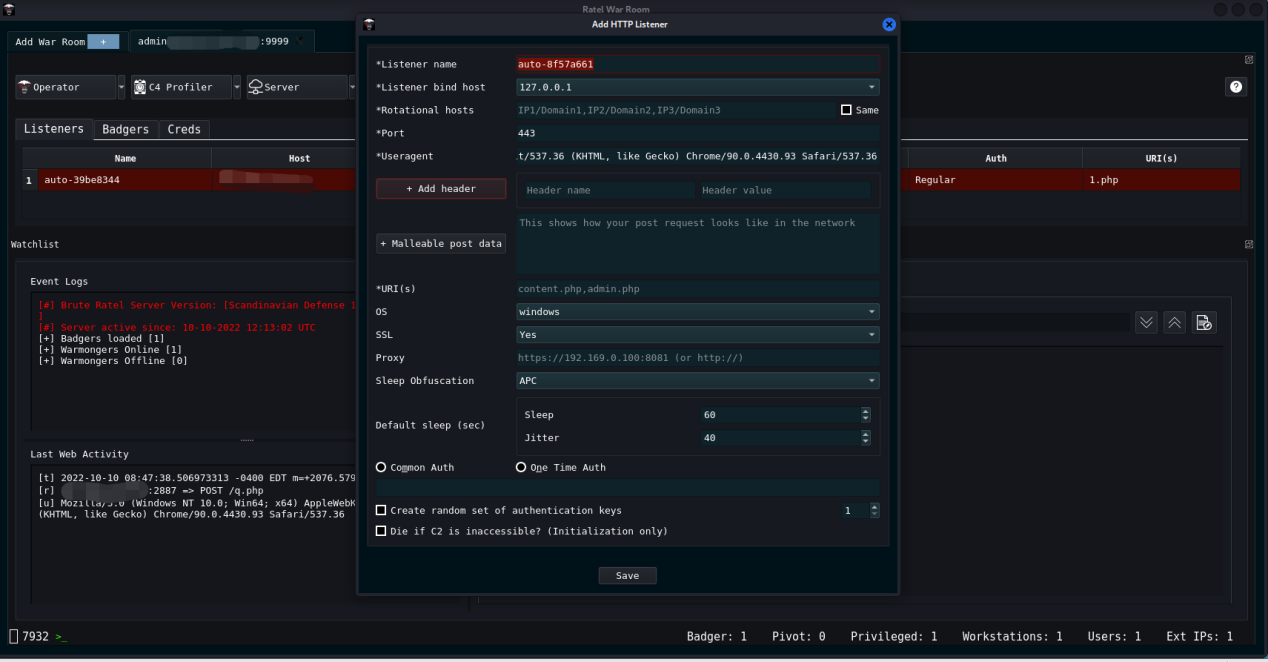Image resolution: width=1268 pixels, height=662 pixels.
Task: Click the 1.php cell in listeners table
Action: [1161, 180]
